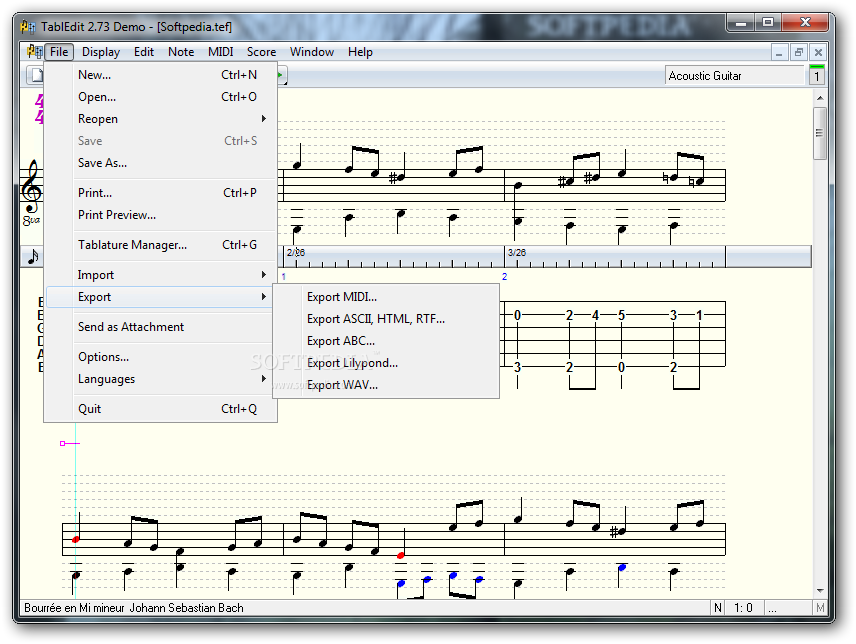Choose Export MIDI...

386,297
